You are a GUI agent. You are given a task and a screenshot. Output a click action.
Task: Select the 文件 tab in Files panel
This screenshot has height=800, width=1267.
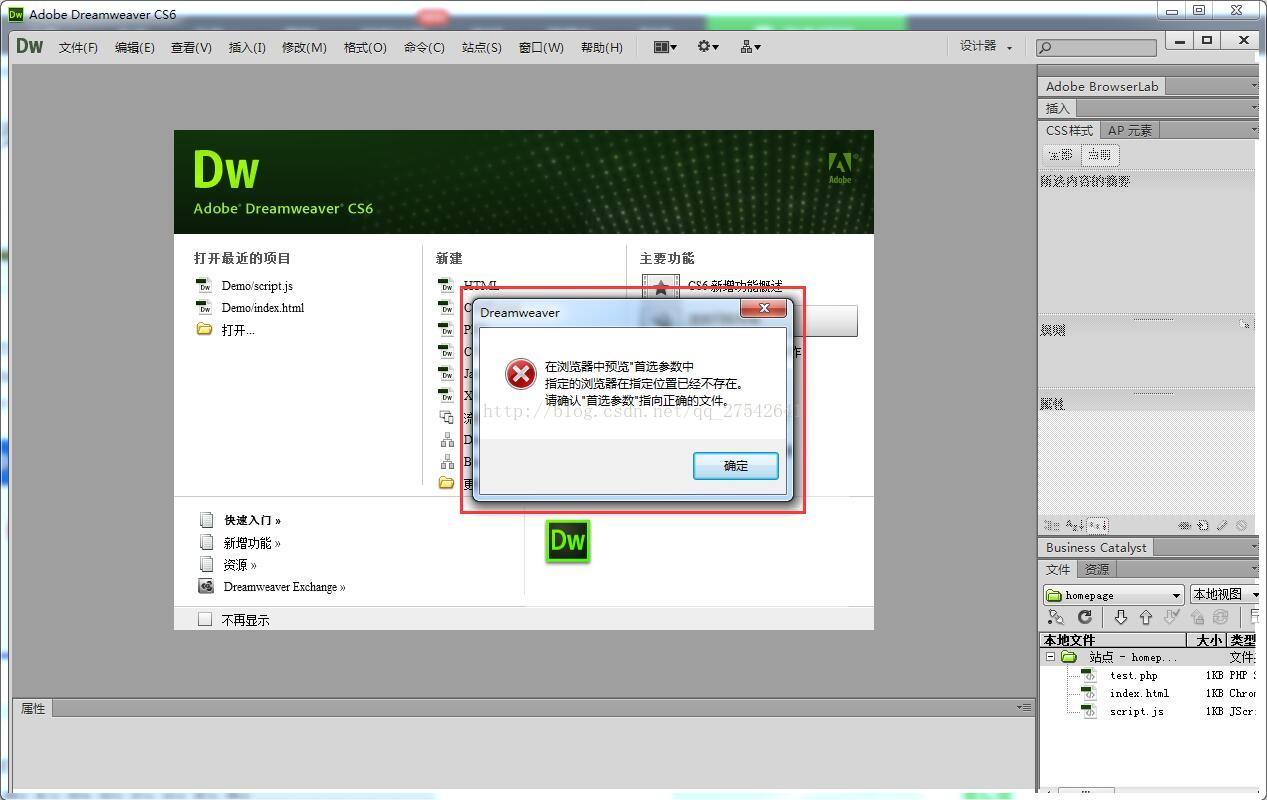(1058, 569)
